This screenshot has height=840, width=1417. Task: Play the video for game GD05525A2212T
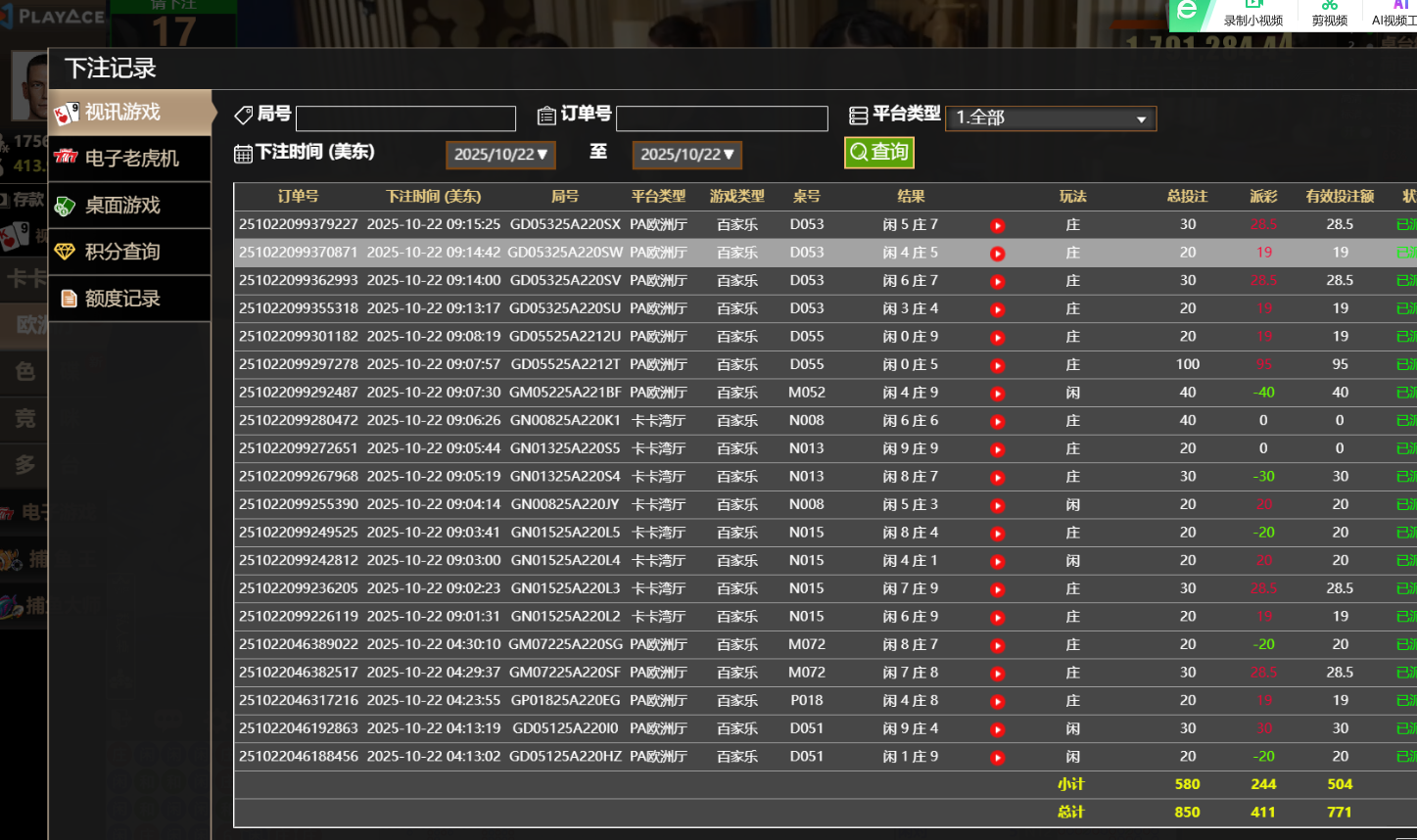997,365
